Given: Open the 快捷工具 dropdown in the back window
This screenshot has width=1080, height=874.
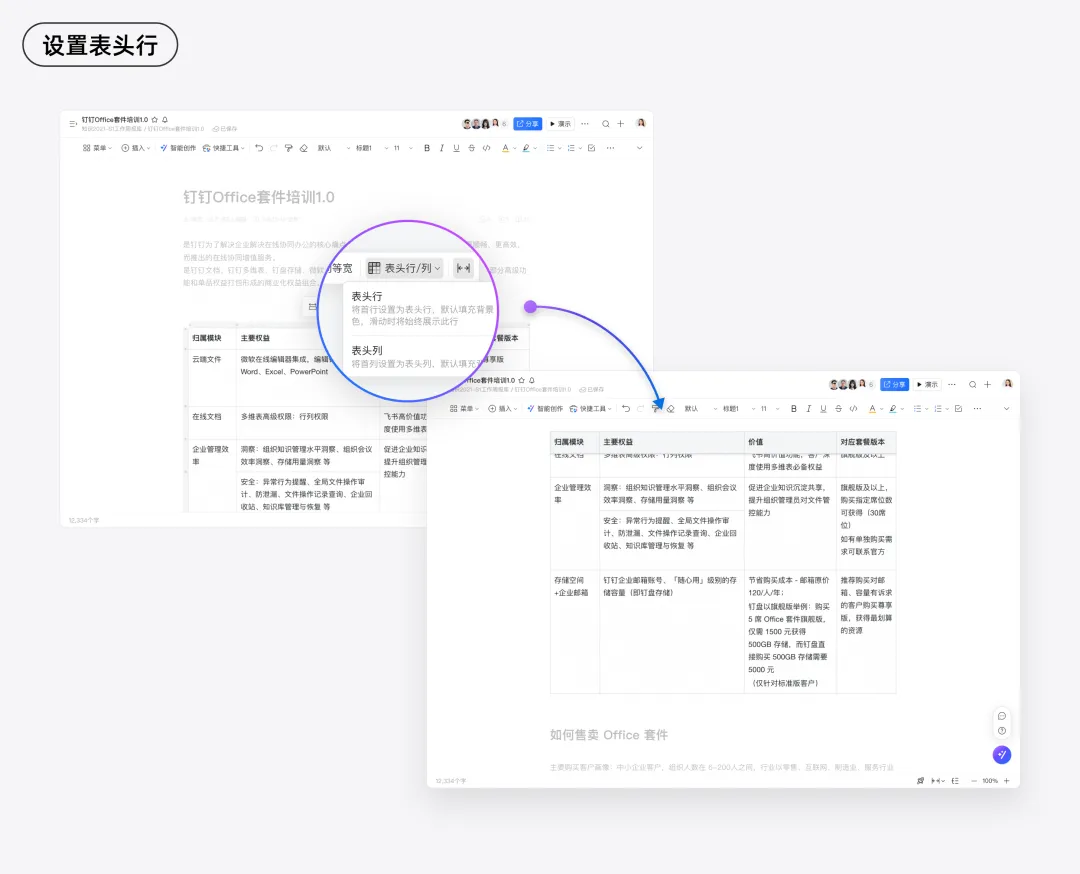Looking at the screenshot, I should pos(224,148).
